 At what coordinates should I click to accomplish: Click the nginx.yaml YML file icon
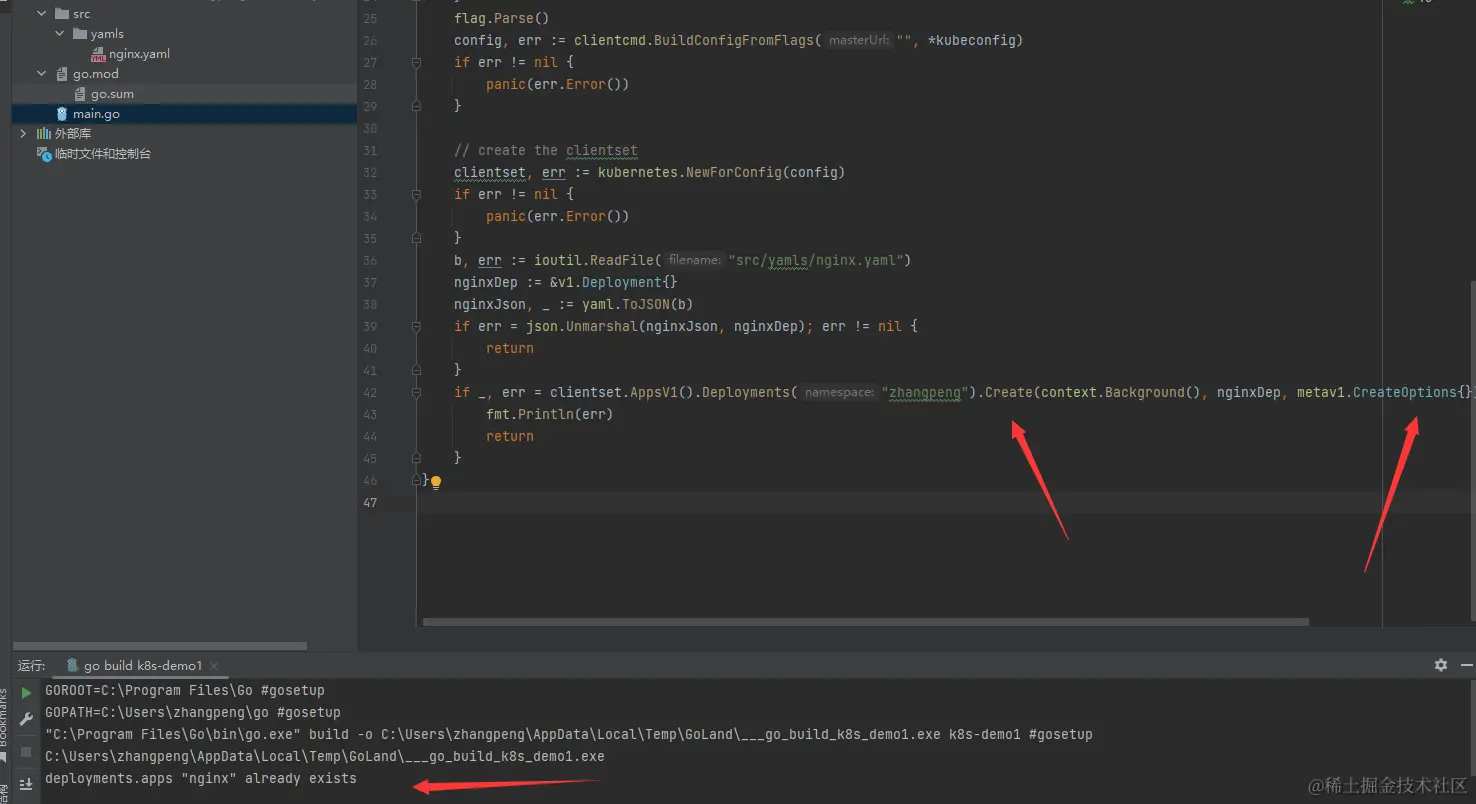[98, 54]
